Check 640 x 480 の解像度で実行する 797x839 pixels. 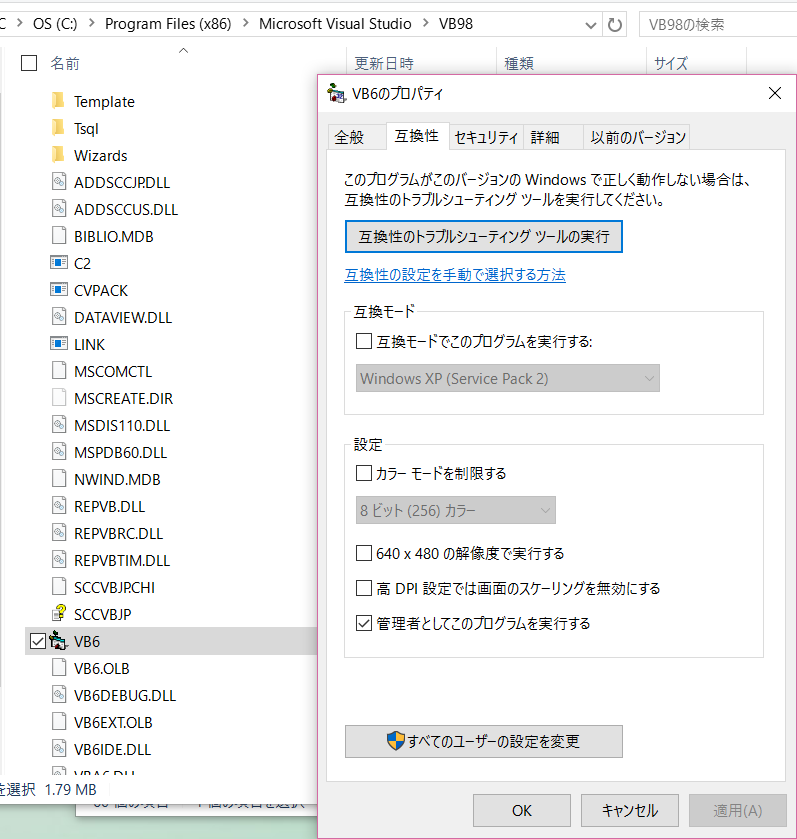pyautogui.click(x=364, y=553)
